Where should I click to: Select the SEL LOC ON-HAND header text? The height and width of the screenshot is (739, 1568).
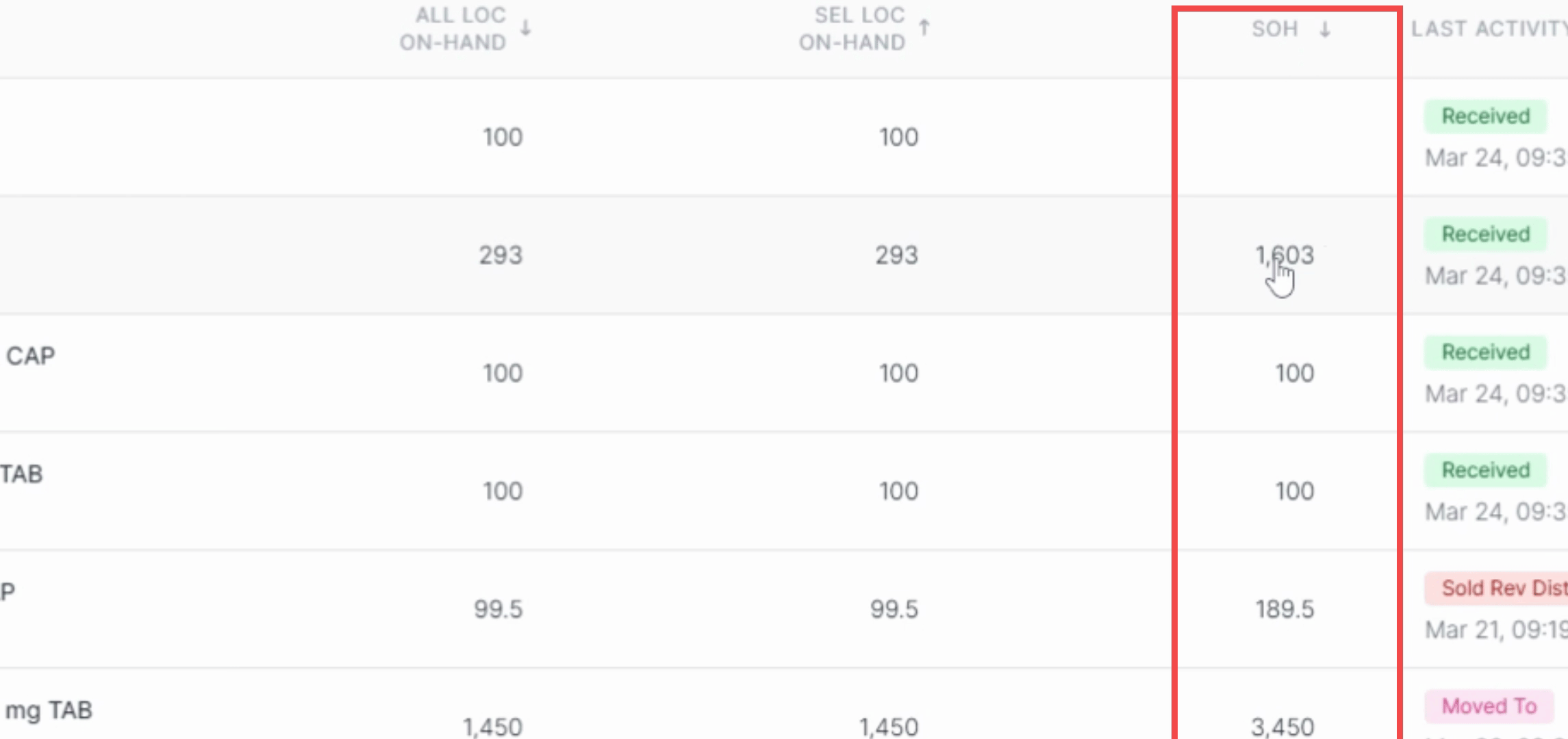point(852,29)
